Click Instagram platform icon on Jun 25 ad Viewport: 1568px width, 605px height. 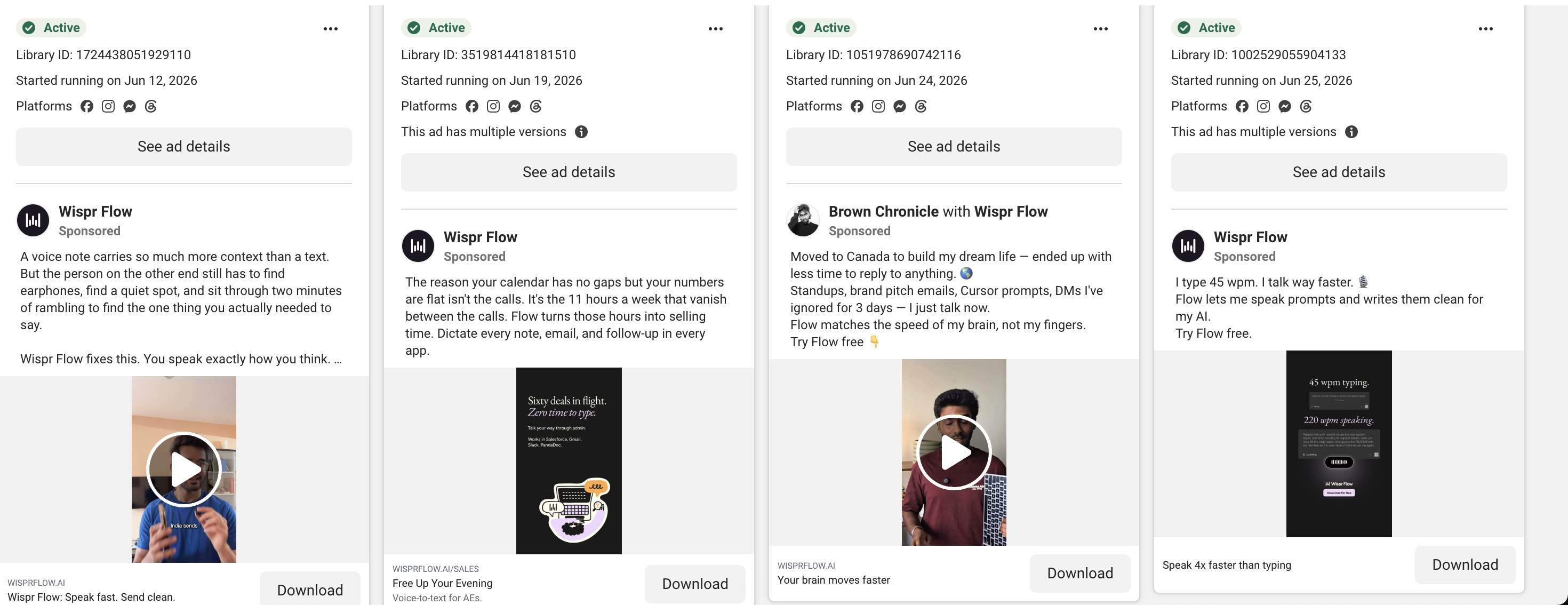point(1263,107)
